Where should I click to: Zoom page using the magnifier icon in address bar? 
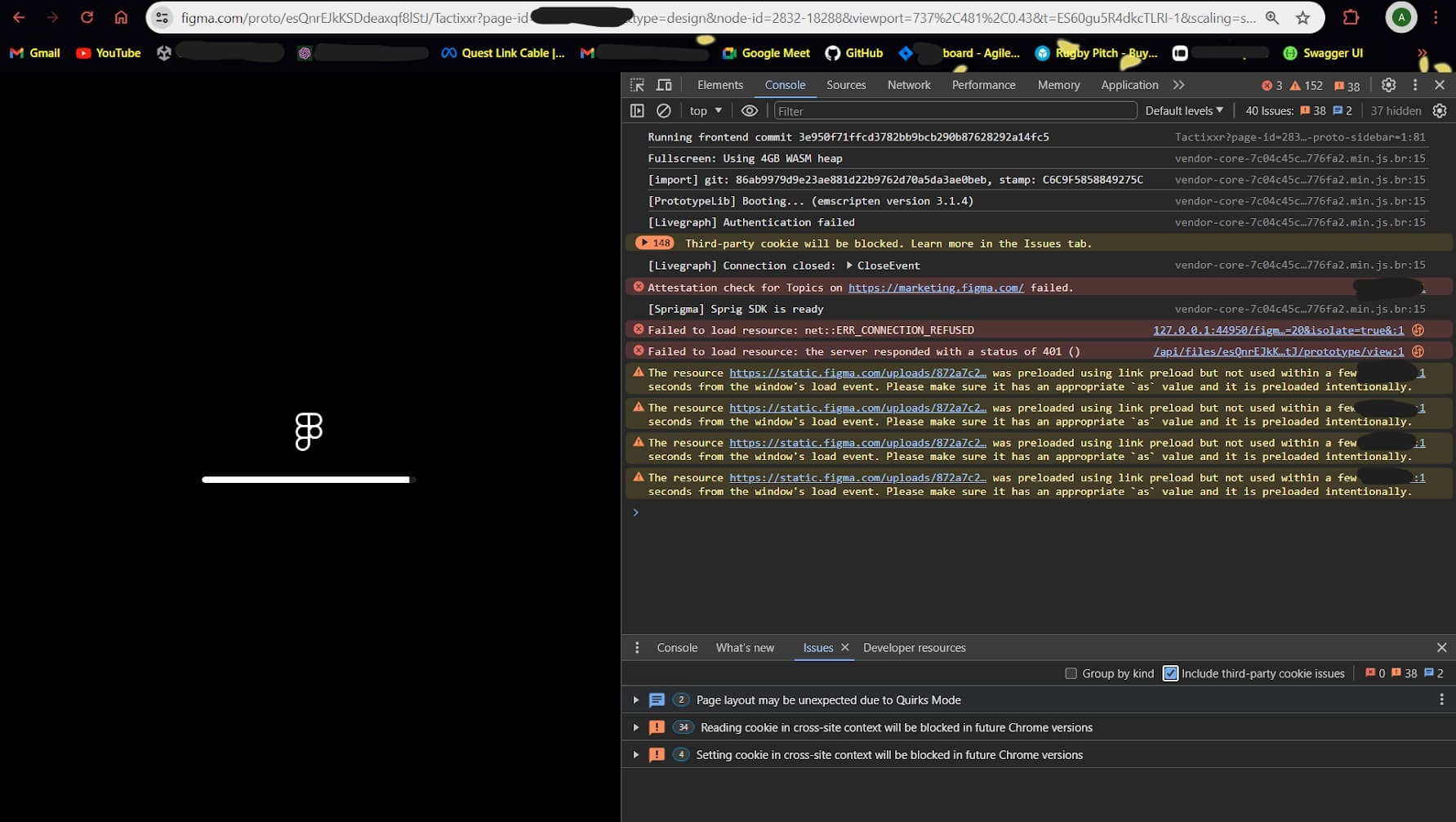(1272, 17)
